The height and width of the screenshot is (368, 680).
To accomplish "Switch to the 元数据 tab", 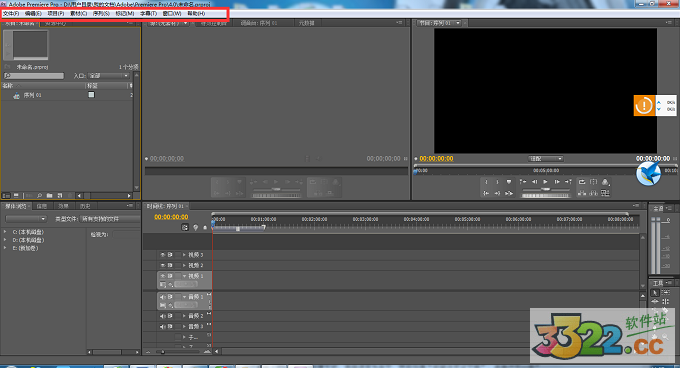I will click(306, 23).
